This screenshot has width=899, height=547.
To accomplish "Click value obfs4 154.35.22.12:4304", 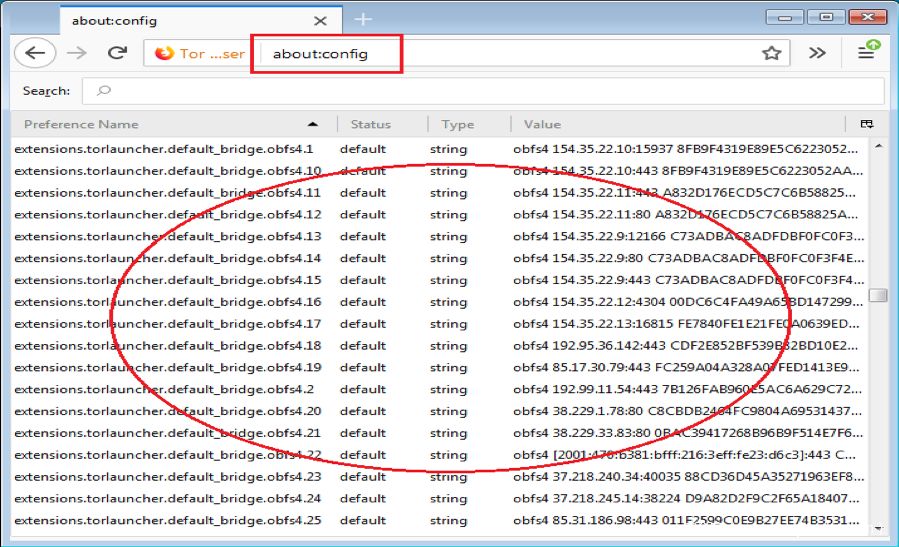I will tap(688, 302).
